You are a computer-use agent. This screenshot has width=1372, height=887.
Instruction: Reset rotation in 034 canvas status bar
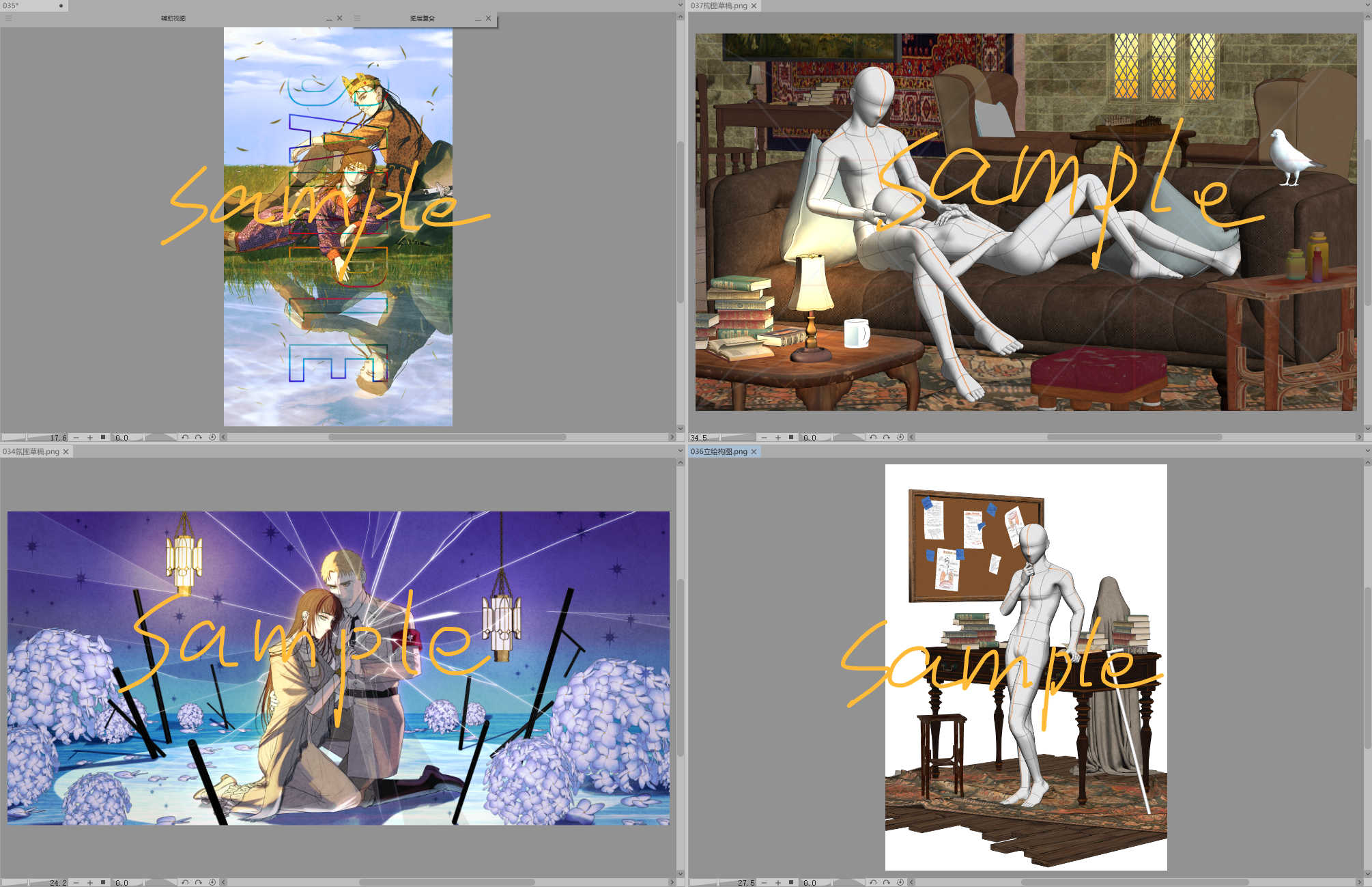(212, 882)
